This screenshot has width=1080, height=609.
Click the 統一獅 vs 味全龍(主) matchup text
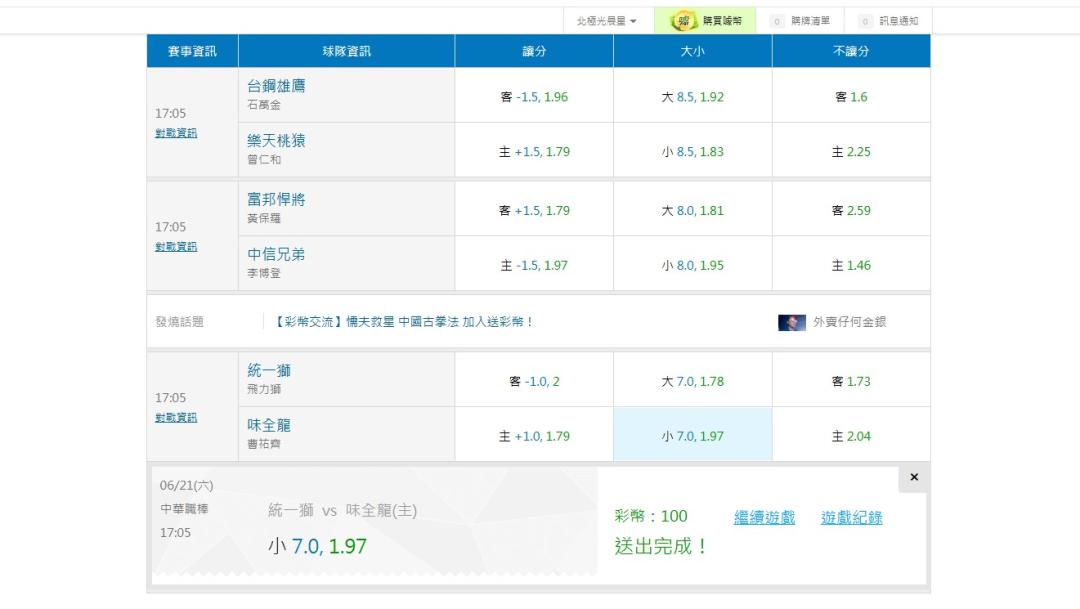pyautogui.click(x=342, y=510)
